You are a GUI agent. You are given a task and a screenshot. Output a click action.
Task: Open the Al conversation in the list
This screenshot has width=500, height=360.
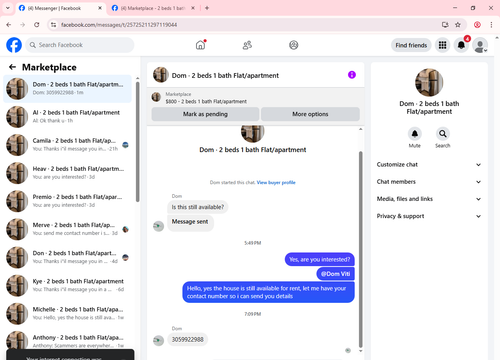pos(67,117)
